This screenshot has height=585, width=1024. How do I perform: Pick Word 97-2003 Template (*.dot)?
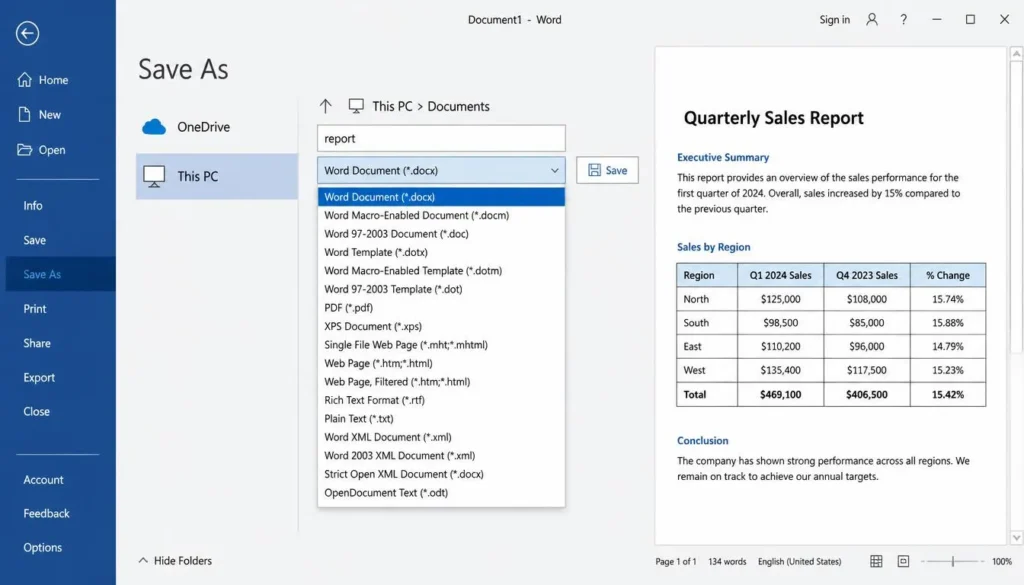(441, 289)
